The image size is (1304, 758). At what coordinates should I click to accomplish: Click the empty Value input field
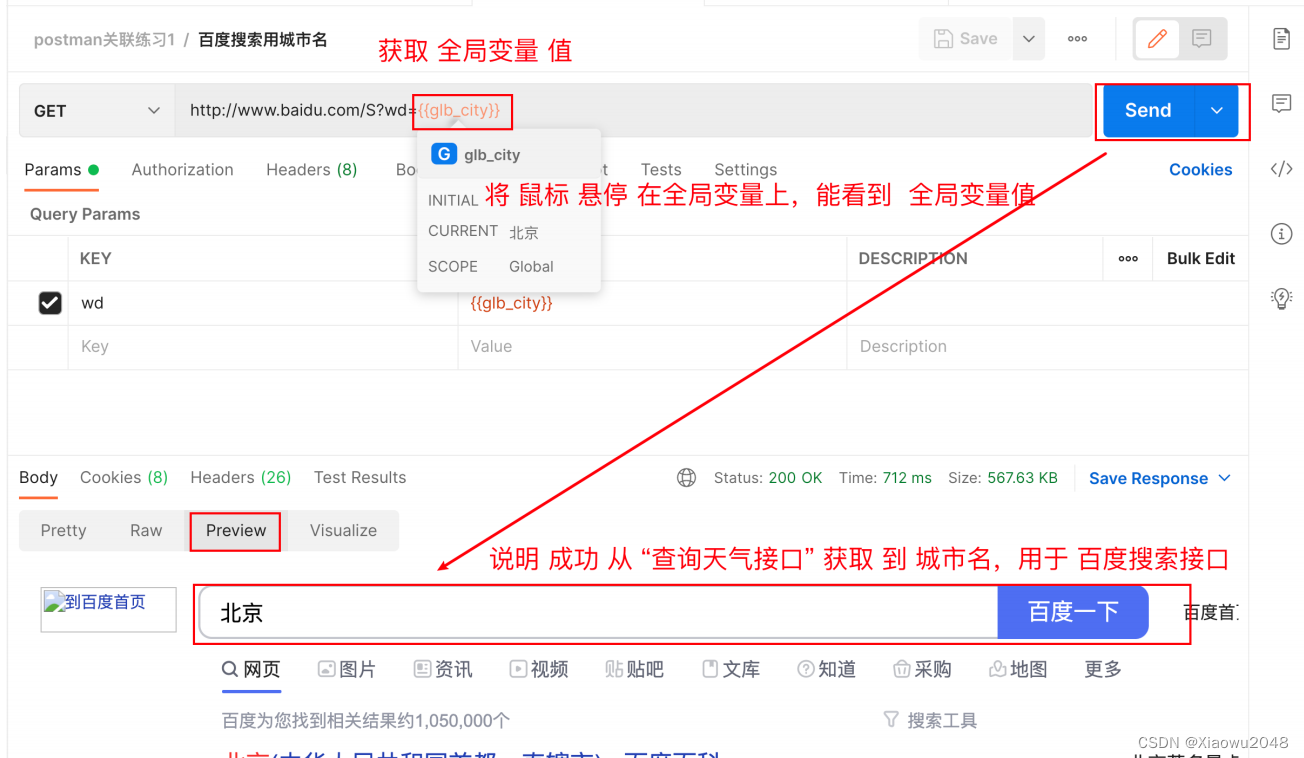652,347
